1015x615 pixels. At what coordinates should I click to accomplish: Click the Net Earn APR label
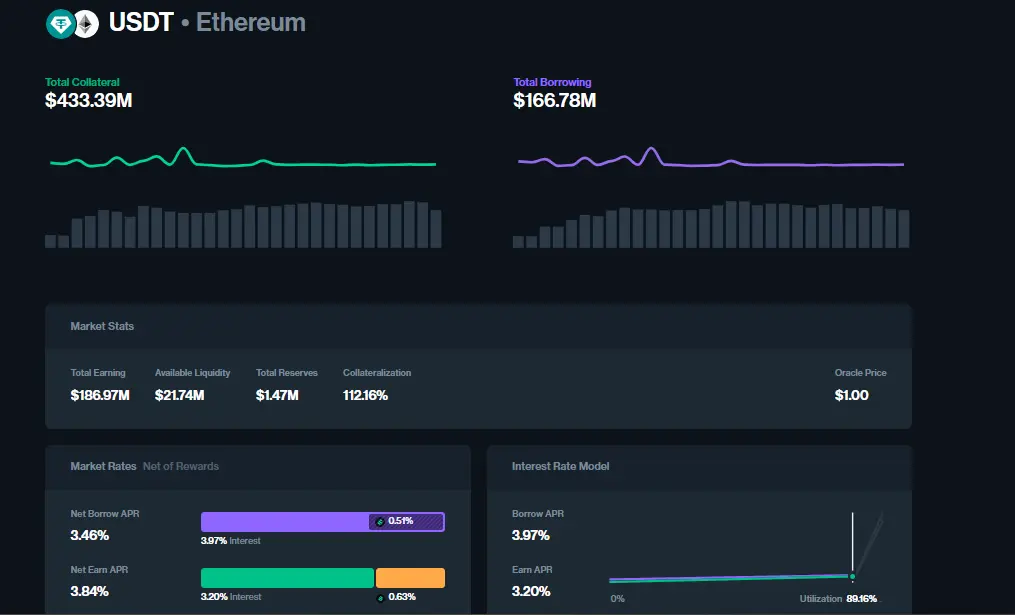point(99,570)
